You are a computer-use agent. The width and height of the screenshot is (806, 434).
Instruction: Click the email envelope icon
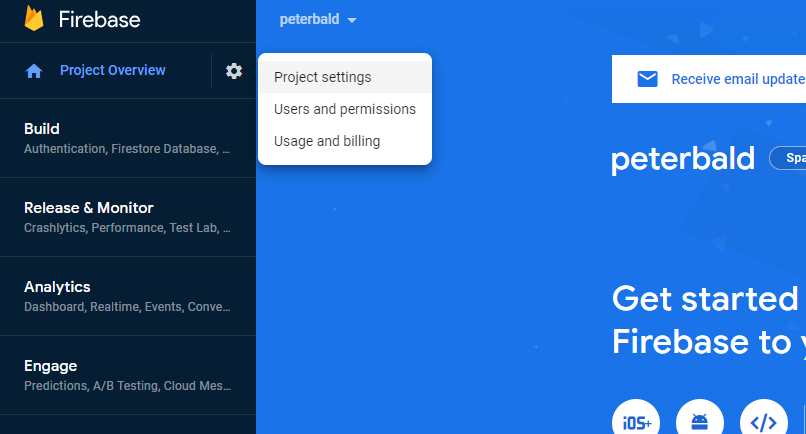point(647,79)
